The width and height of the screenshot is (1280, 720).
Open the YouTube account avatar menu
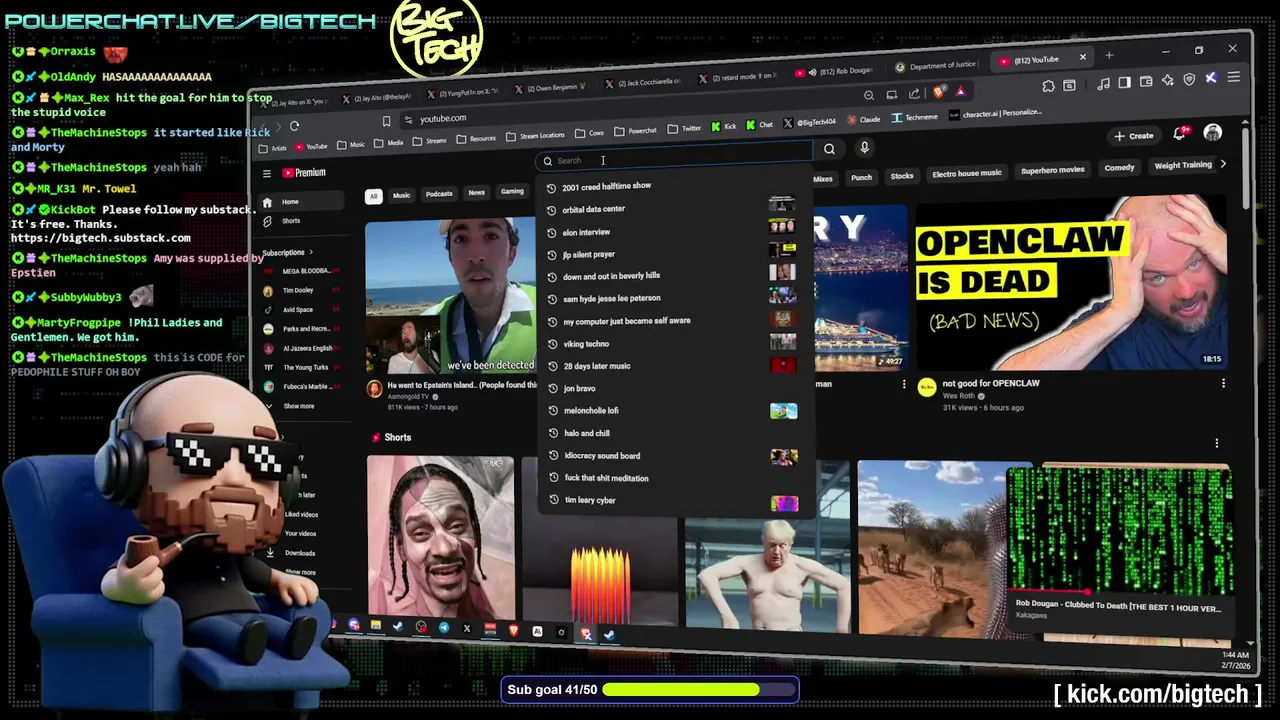point(1213,132)
